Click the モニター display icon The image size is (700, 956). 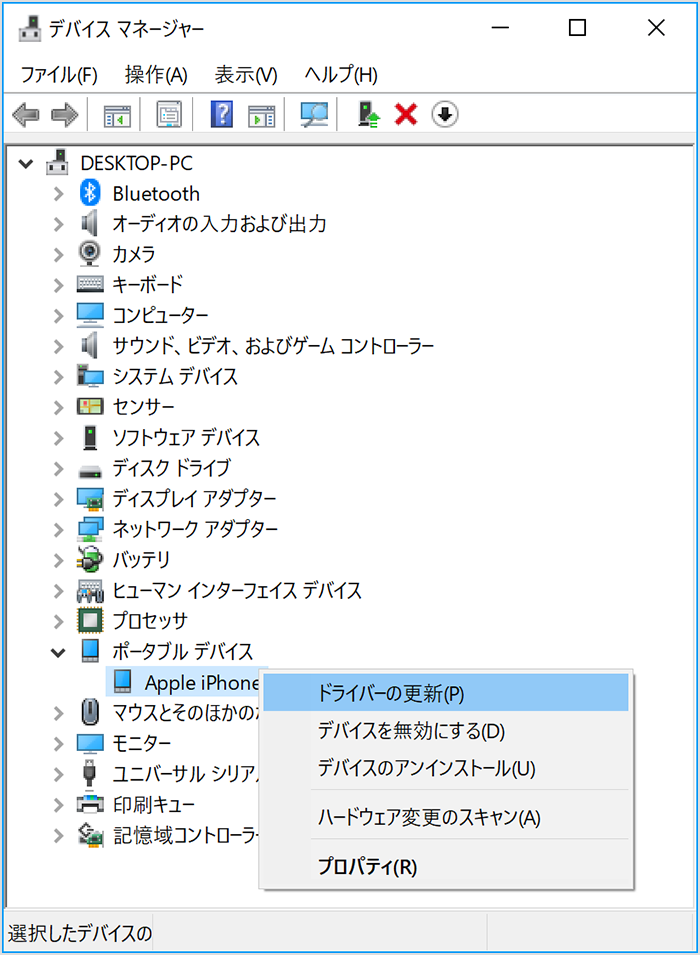click(x=90, y=743)
